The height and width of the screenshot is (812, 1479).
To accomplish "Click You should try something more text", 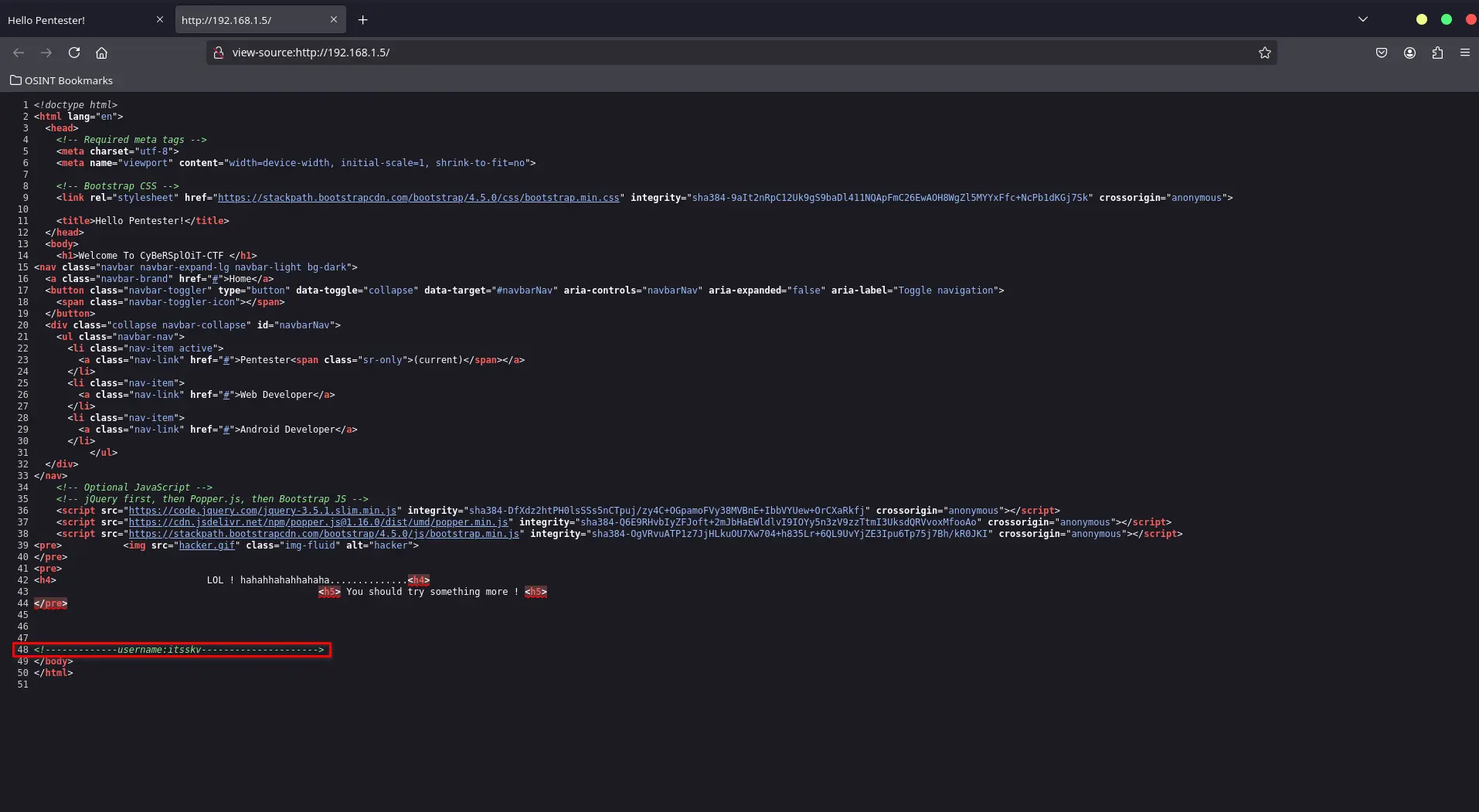I will tap(433, 592).
